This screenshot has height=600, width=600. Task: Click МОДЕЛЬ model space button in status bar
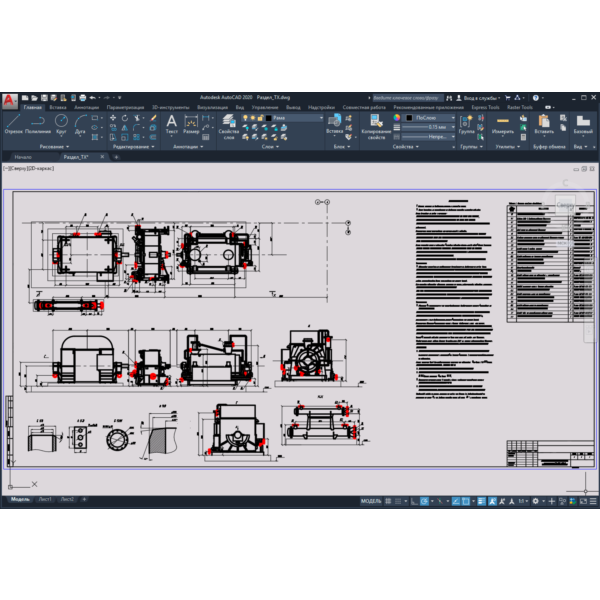point(371,501)
